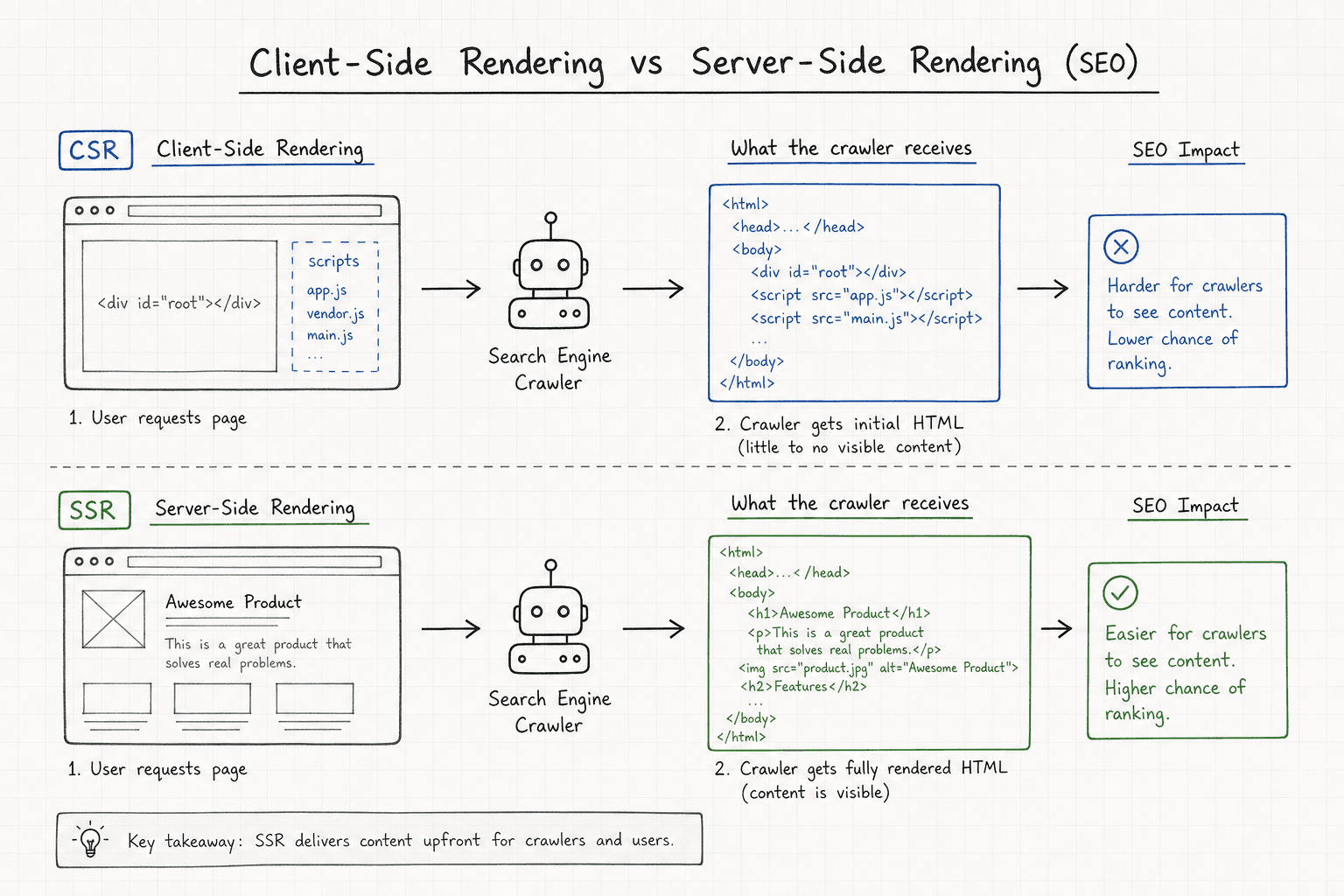
Task: Click the opening <html> tag in the blue code box
Action: tap(745, 204)
